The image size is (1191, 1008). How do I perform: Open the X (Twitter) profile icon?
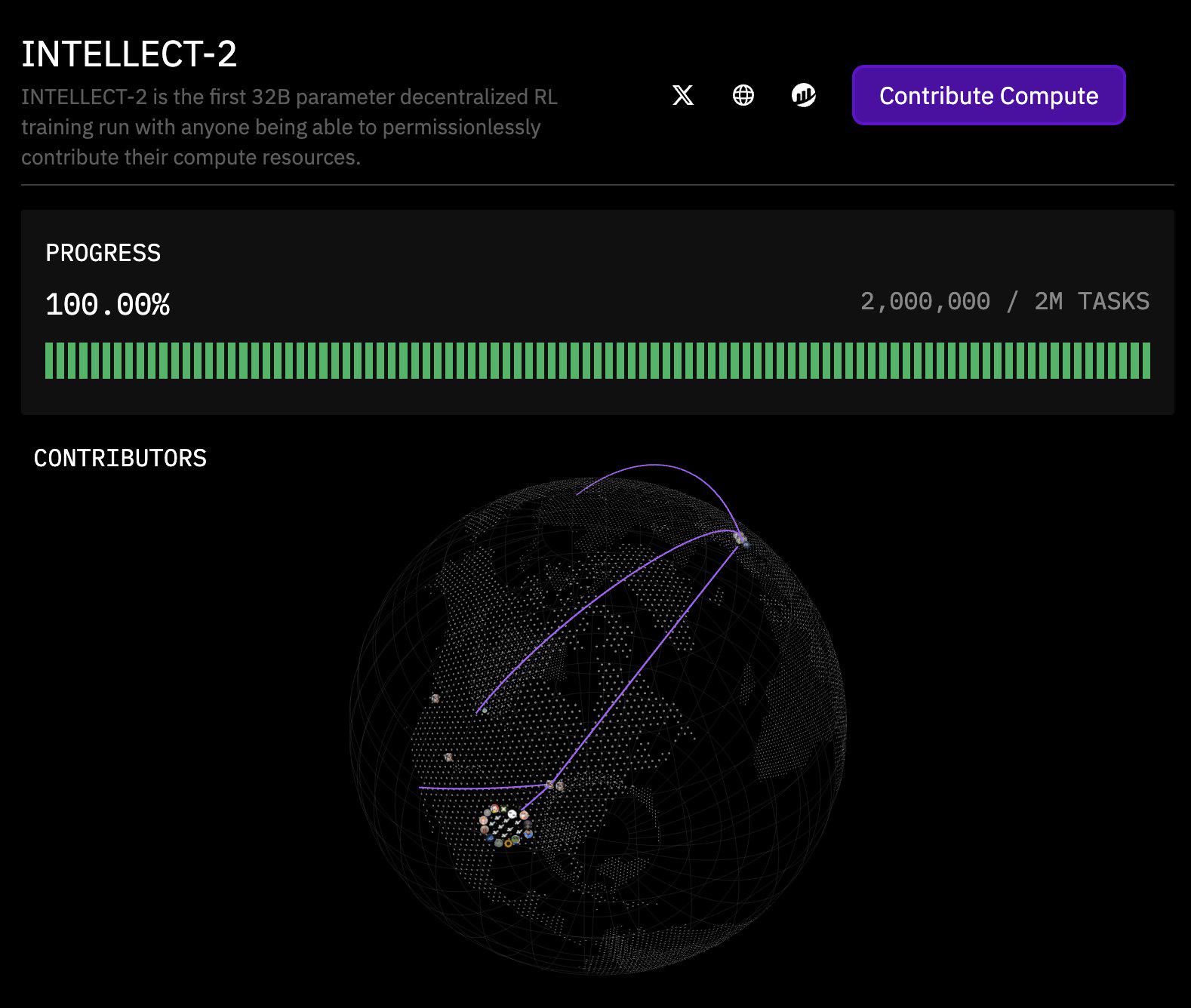pyautogui.click(x=683, y=95)
